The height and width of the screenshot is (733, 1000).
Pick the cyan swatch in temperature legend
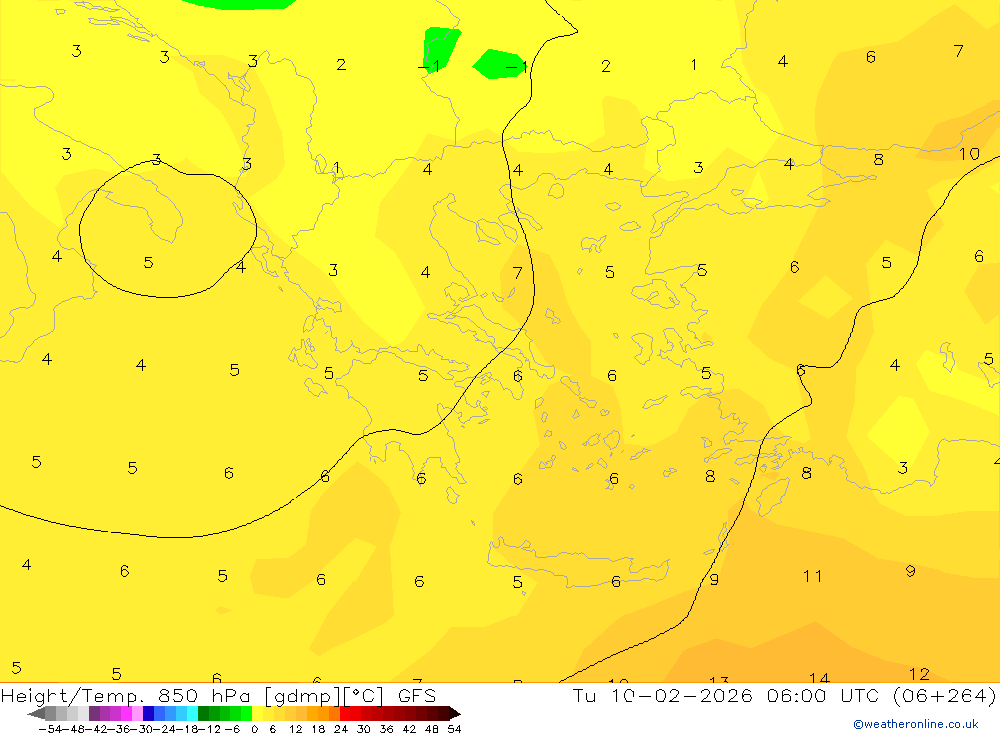(192, 714)
